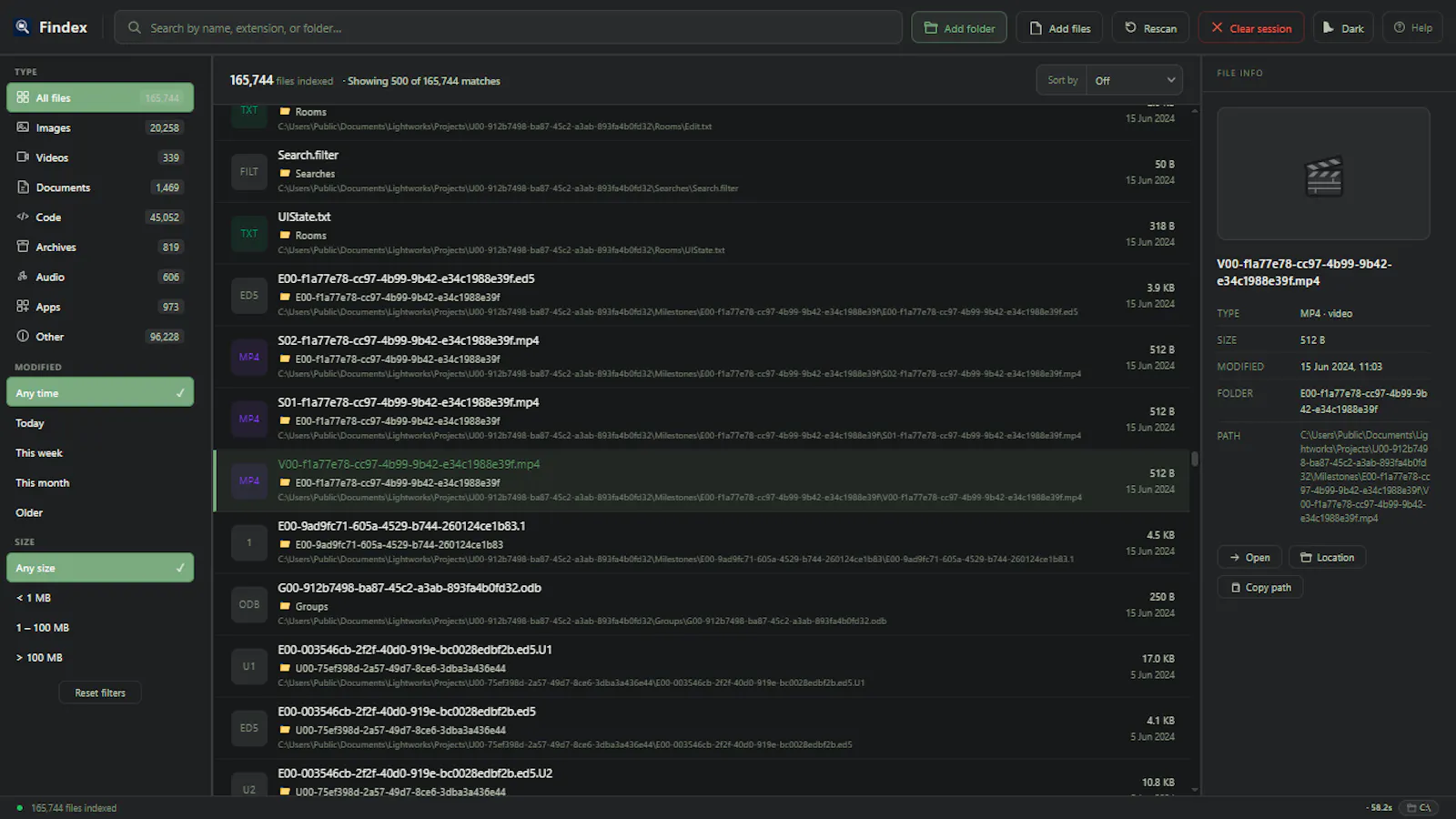Image resolution: width=1456 pixels, height=819 pixels.
Task: Select the Any time modified filter
Action: (x=100, y=392)
